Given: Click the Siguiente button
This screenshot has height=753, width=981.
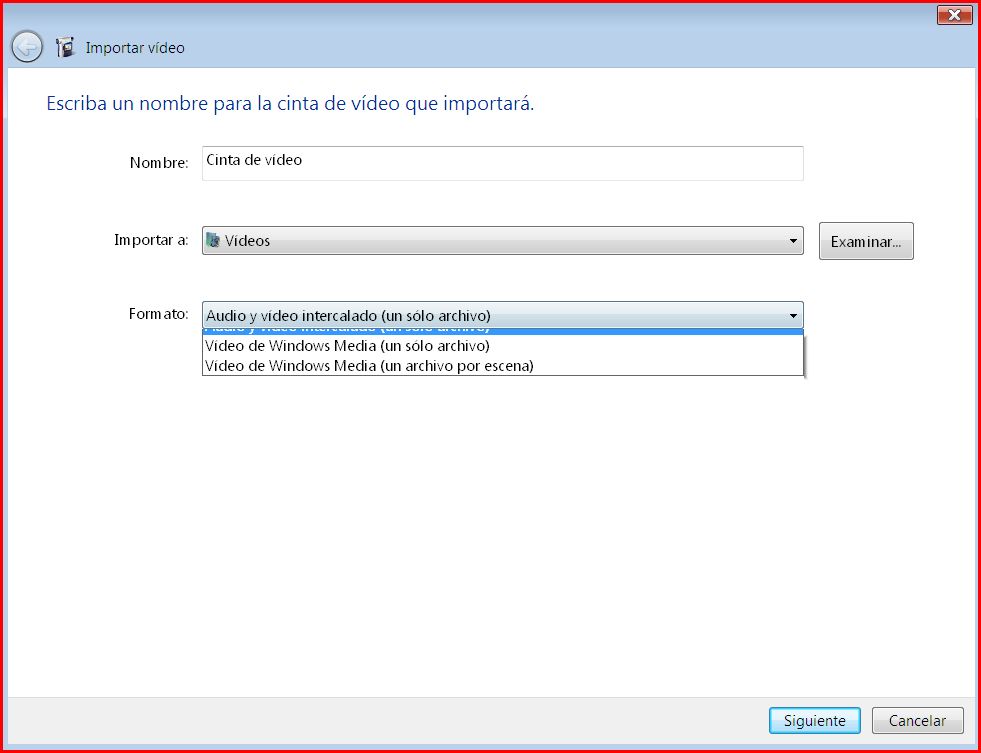Looking at the screenshot, I should coord(815,720).
